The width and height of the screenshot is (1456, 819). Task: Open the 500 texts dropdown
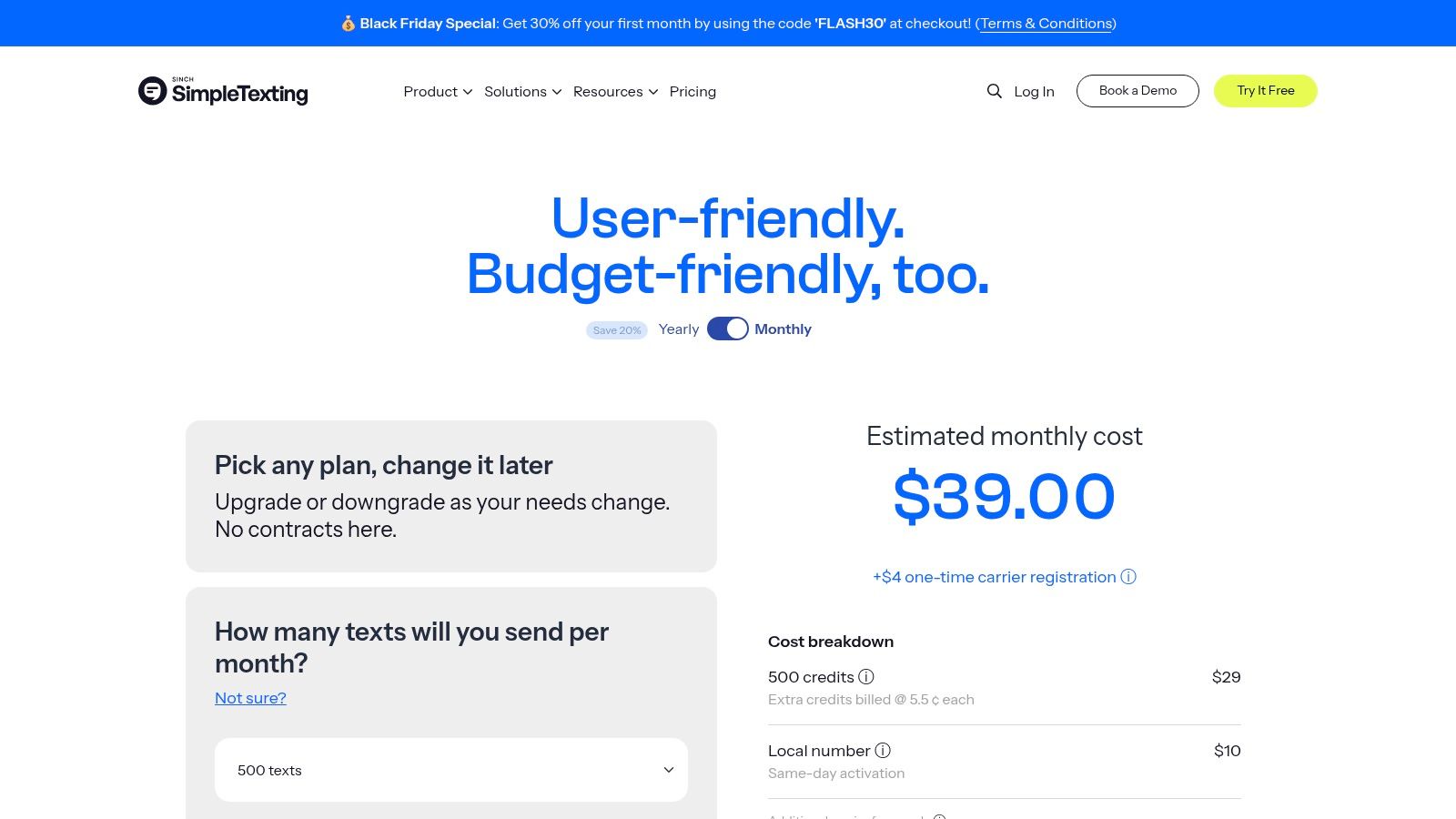[451, 770]
